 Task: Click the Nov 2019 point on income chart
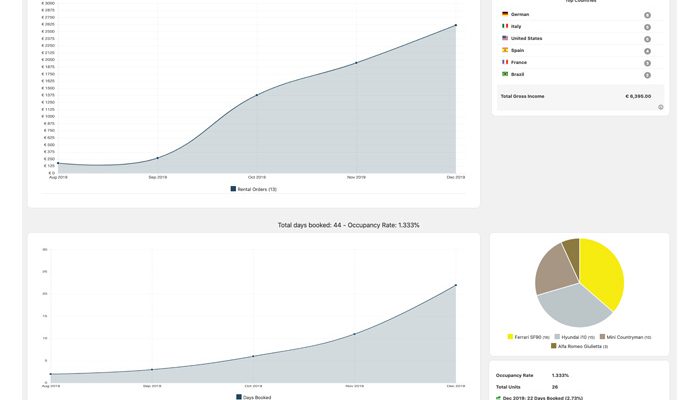point(356,63)
